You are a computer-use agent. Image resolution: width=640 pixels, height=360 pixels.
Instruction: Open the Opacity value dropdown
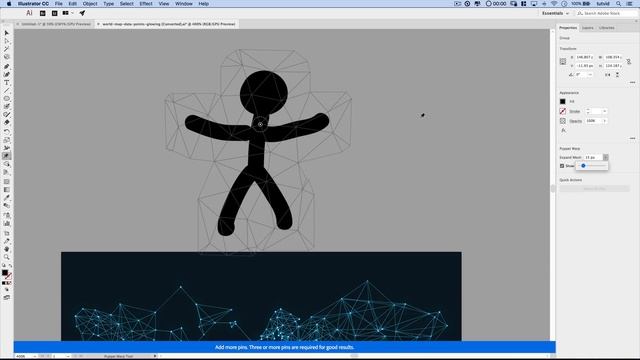[x=604, y=121]
